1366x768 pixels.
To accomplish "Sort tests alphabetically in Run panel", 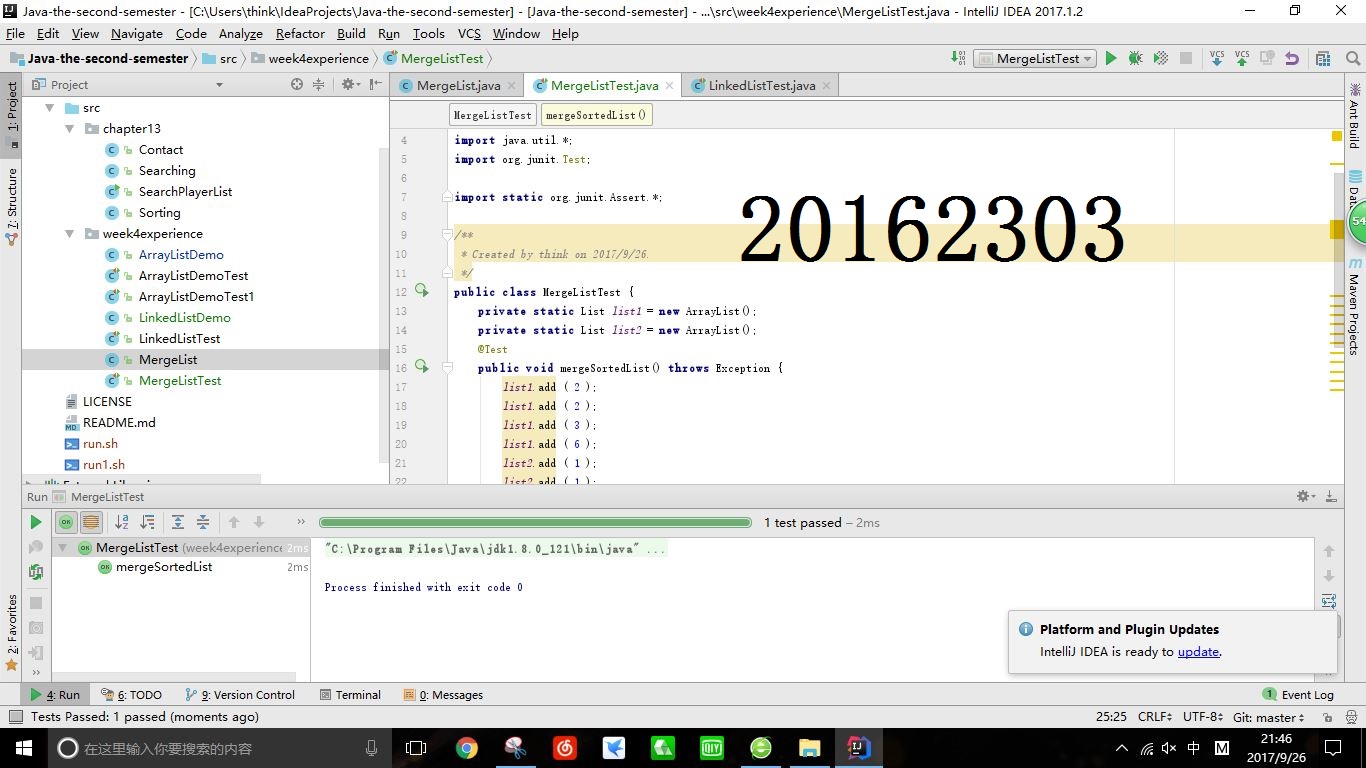I will coord(122,522).
